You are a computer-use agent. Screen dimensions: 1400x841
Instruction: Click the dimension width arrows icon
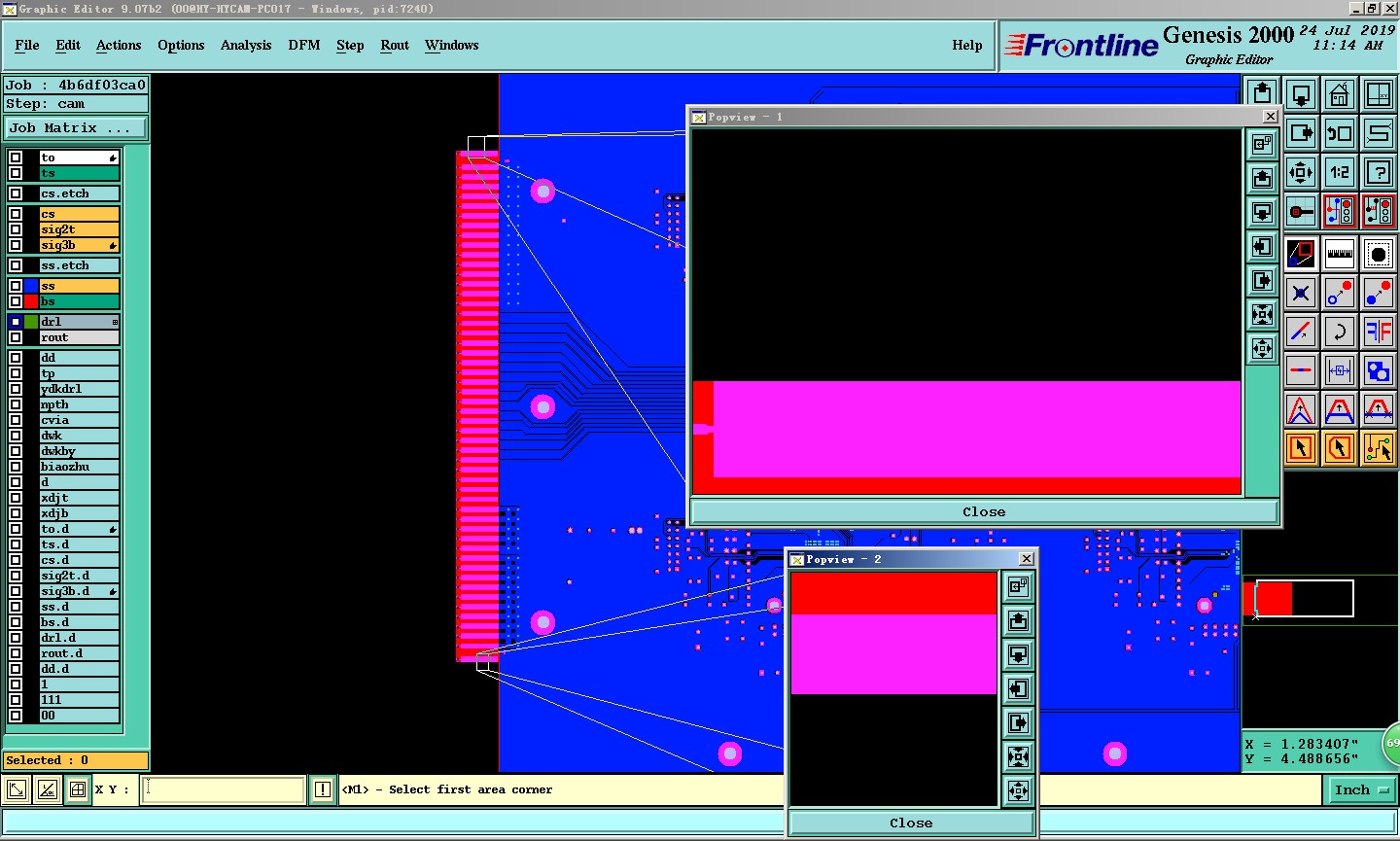(x=1339, y=370)
